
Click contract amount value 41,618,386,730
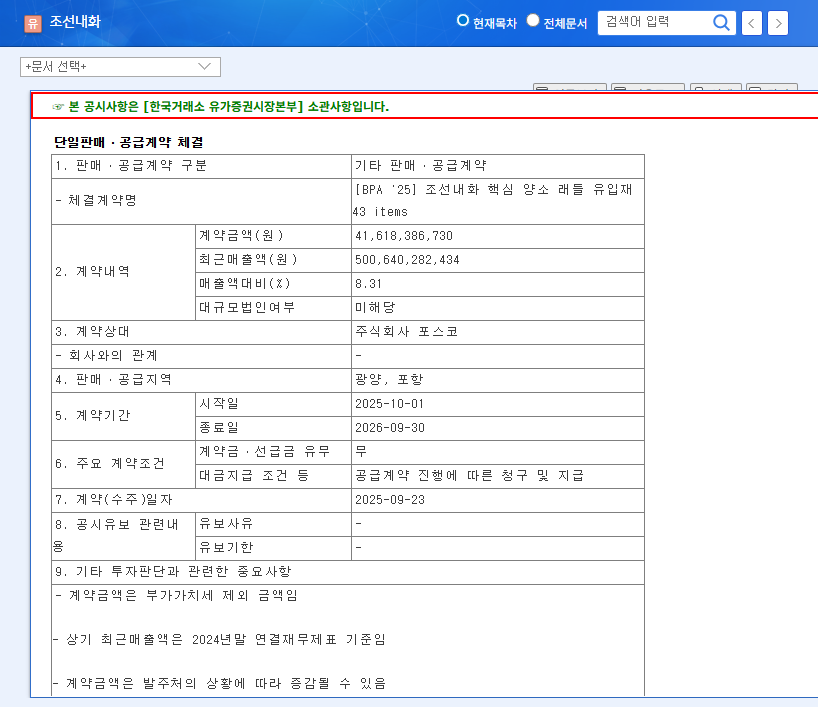(498, 236)
